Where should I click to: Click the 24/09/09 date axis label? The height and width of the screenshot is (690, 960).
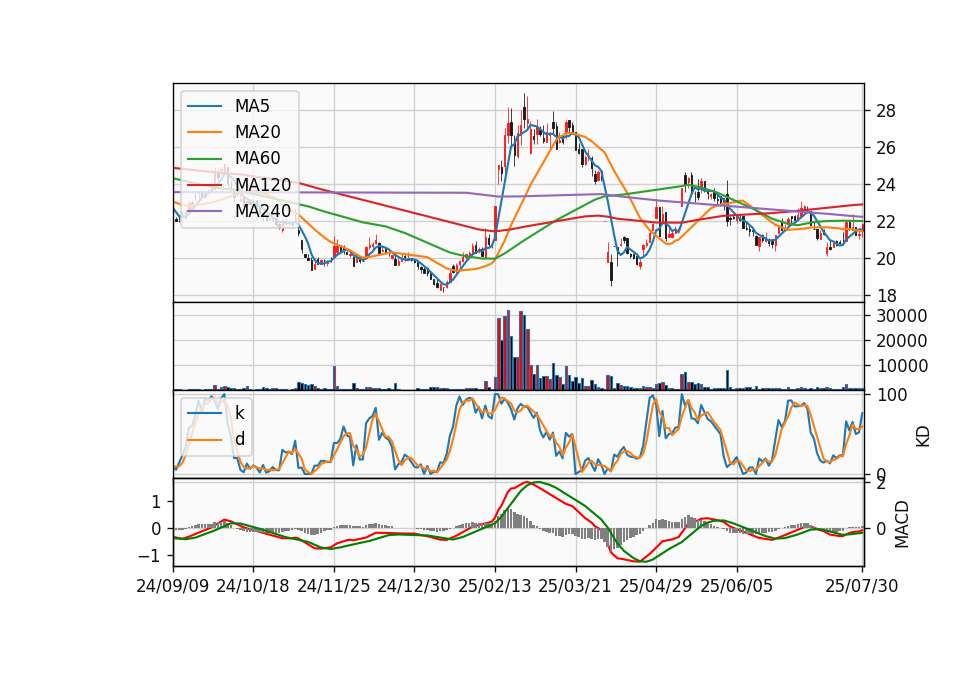click(x=173, y=587)
